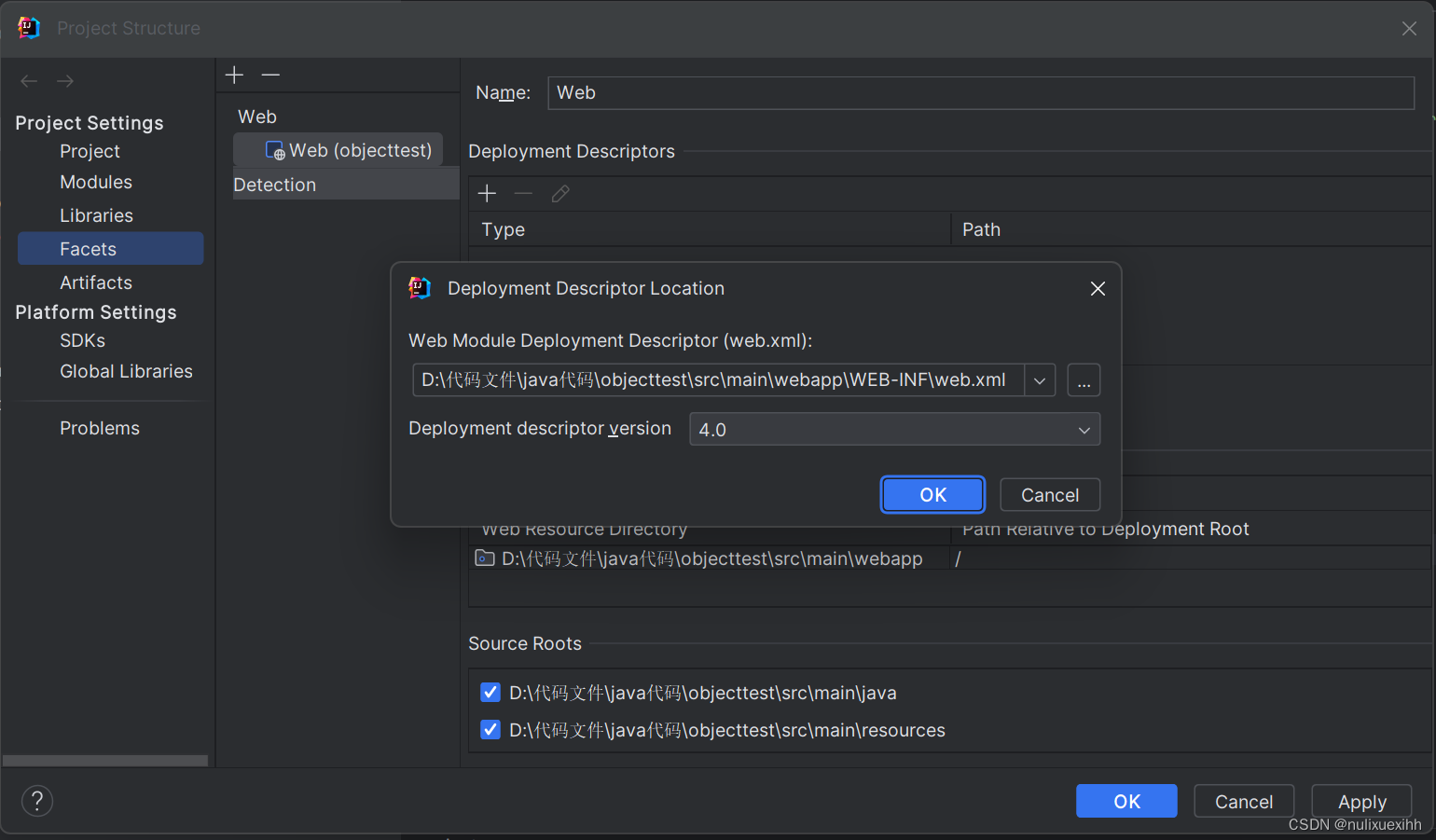
Task: Click the edit deployment descriptor pencil icon
Action: pyautogui.click(x=559, y=193)
